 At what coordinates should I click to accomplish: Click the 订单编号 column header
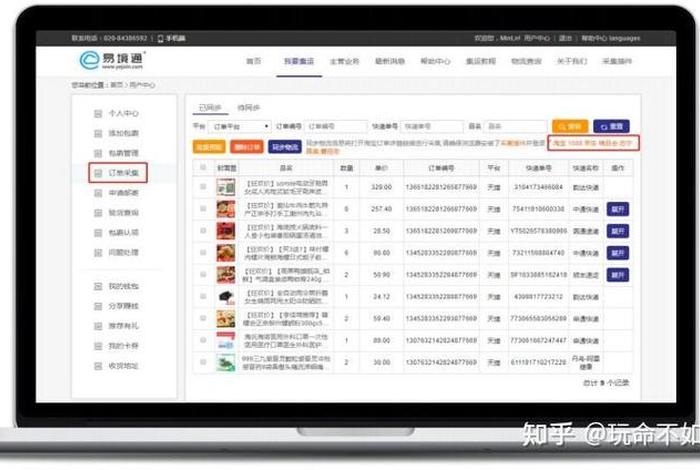tap(441, 168)
